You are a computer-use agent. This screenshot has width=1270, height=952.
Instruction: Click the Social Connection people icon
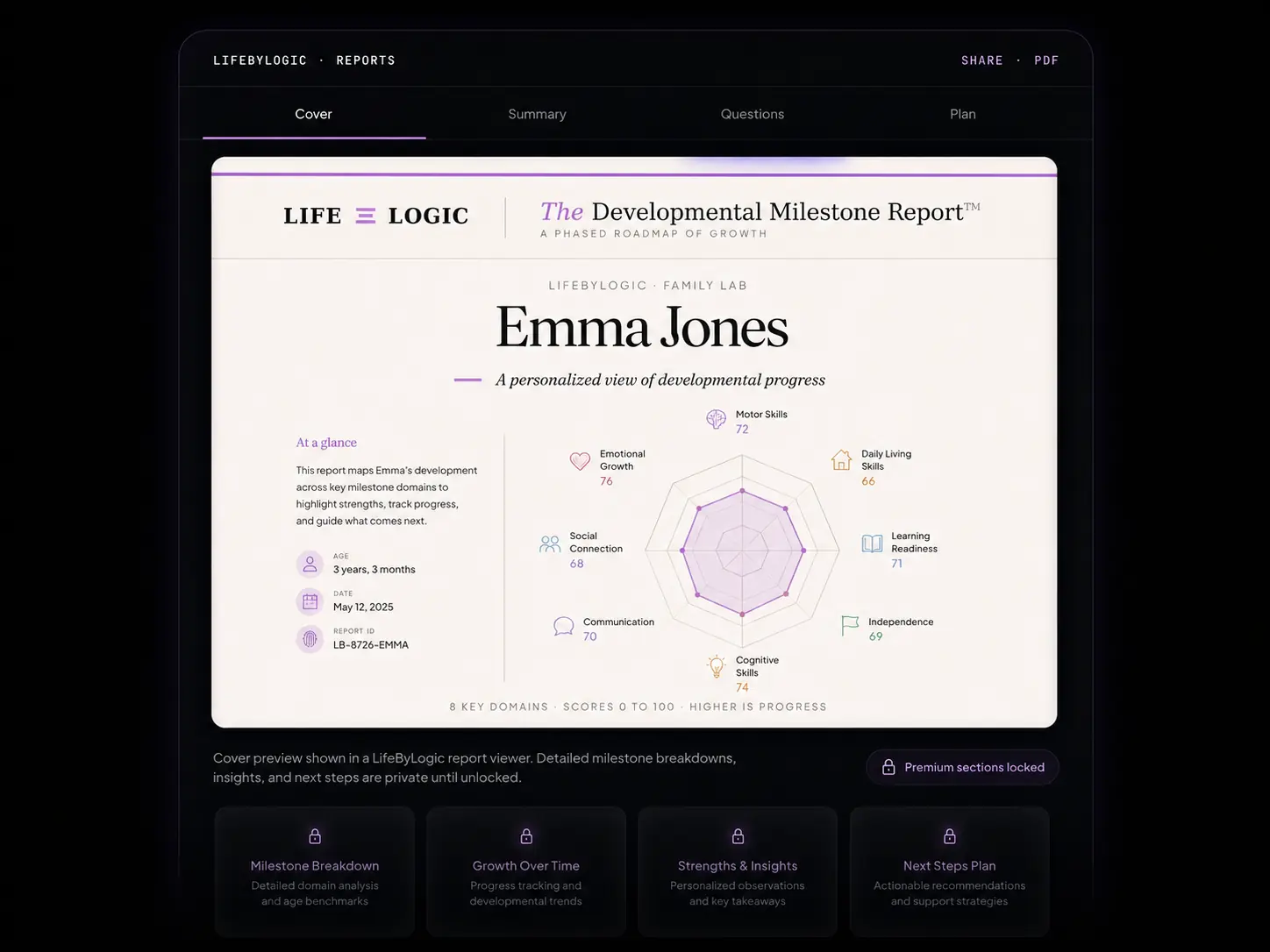(x=550, y=544)
